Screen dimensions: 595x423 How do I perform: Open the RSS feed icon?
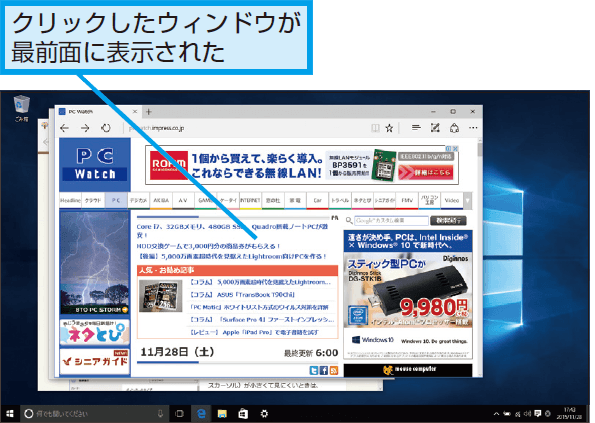[x=334, y=371]
